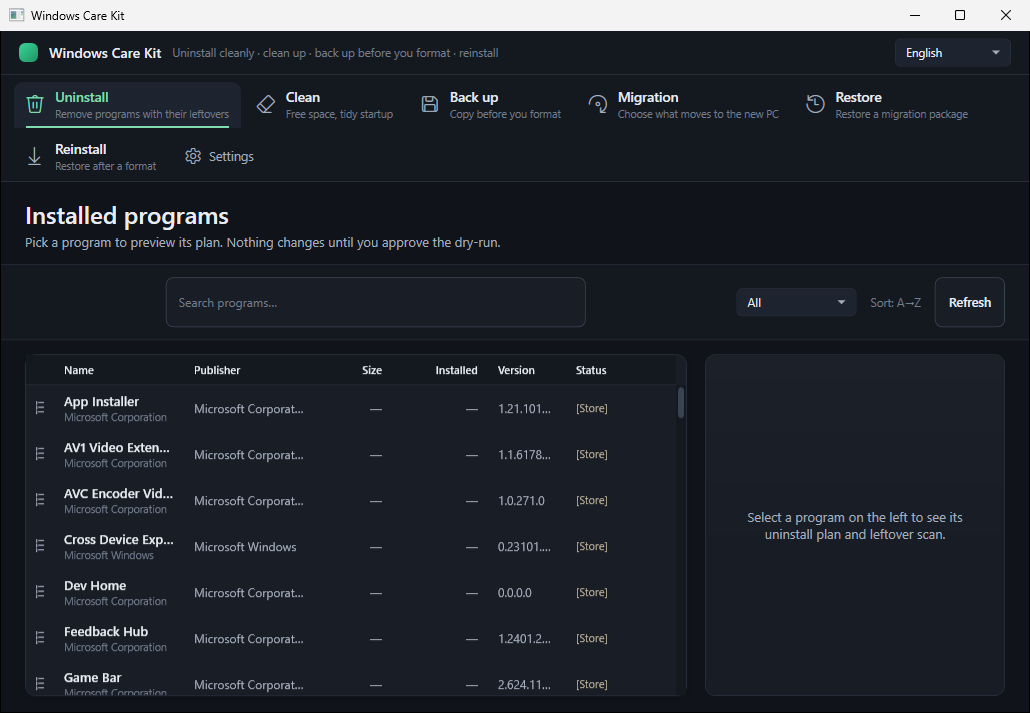Click the Settings gear icon
Screen dimensions: 1030x713
coord(193,156)
